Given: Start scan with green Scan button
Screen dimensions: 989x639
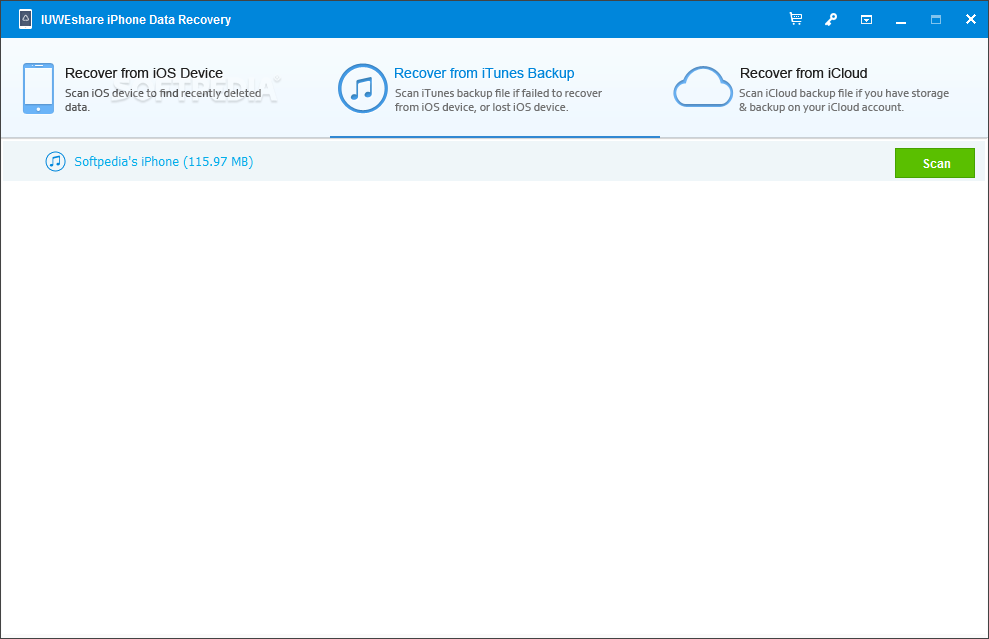Looking at the screenshot, I should pos(935,163).
